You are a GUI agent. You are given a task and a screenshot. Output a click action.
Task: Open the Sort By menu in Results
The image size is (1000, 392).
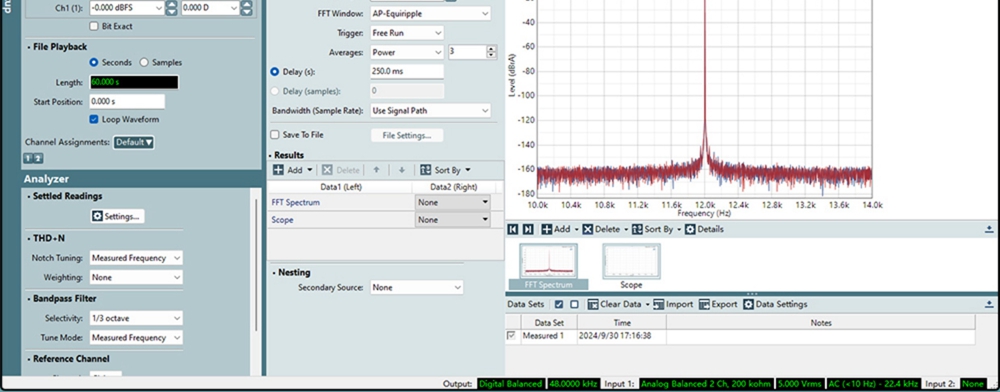[x=445, y=170]
